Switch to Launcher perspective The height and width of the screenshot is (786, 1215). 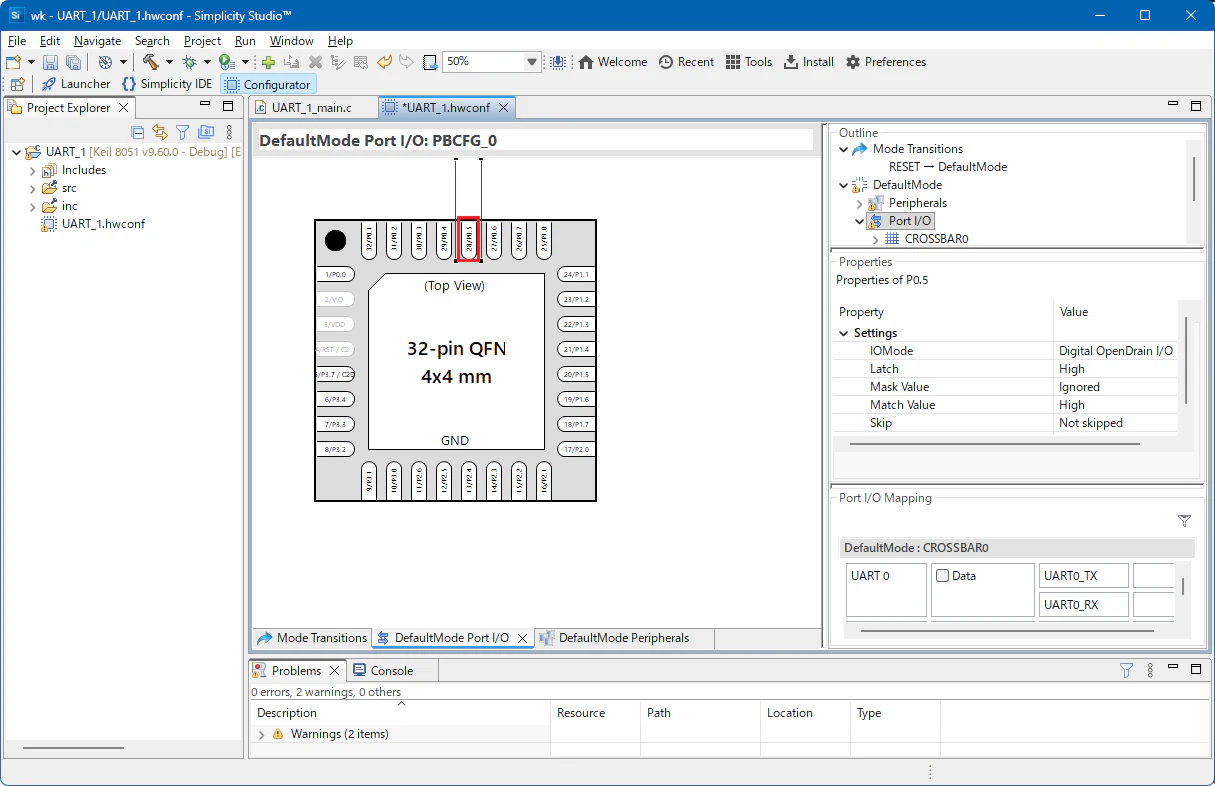[x=76, y=84]
